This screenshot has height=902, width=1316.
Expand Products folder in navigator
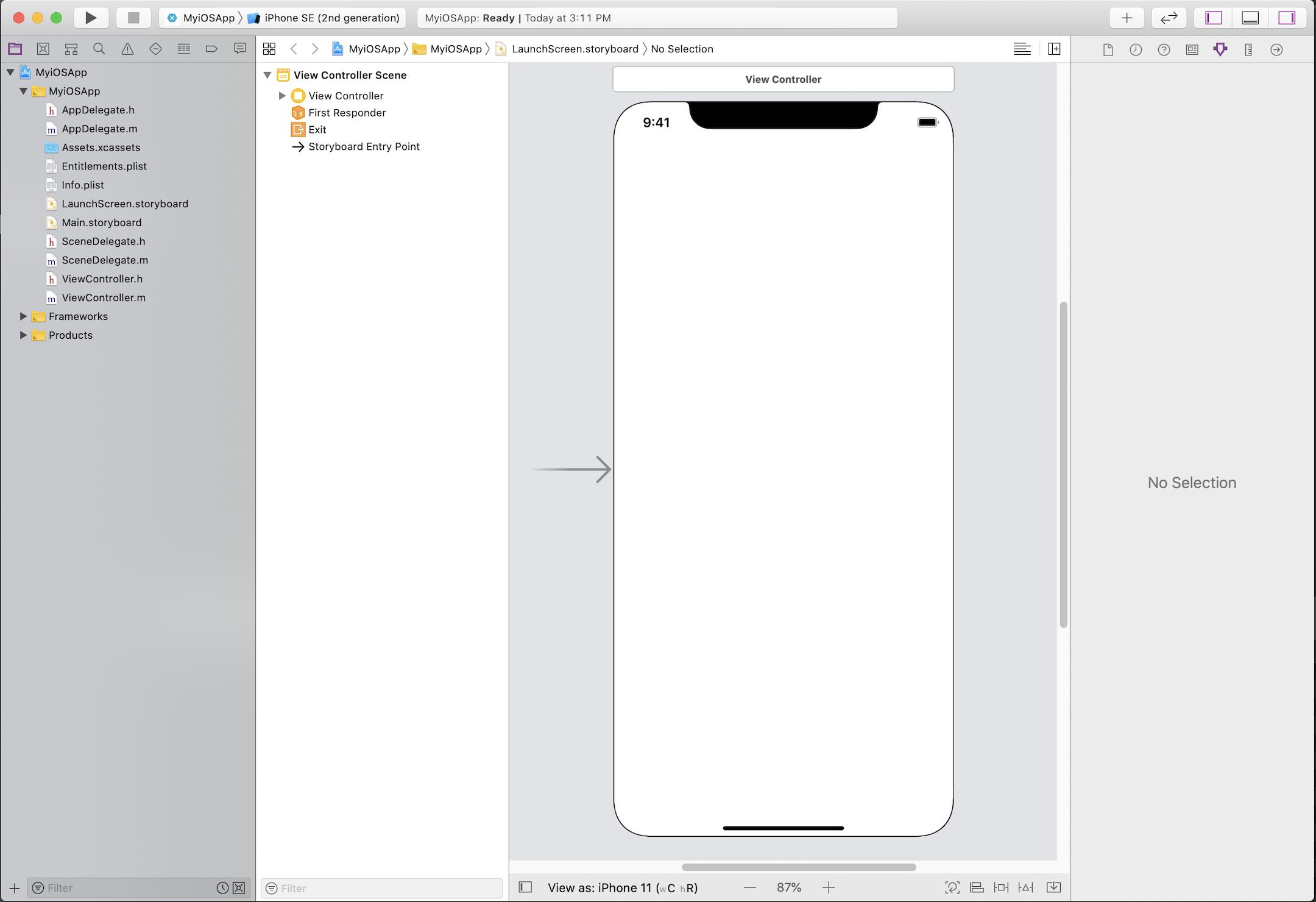point(23,335)
